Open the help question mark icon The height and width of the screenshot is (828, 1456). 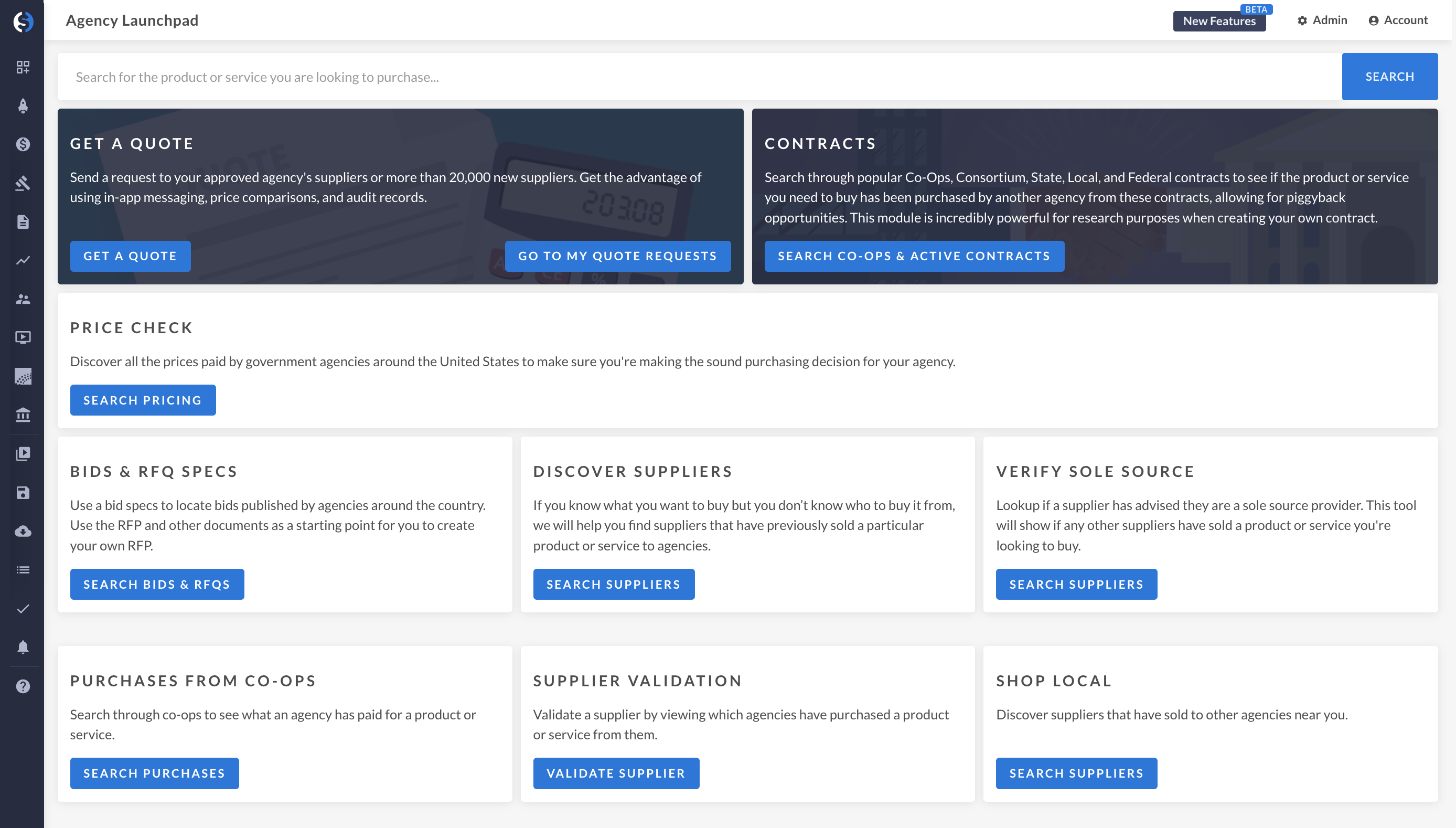(x=23, y=686)
